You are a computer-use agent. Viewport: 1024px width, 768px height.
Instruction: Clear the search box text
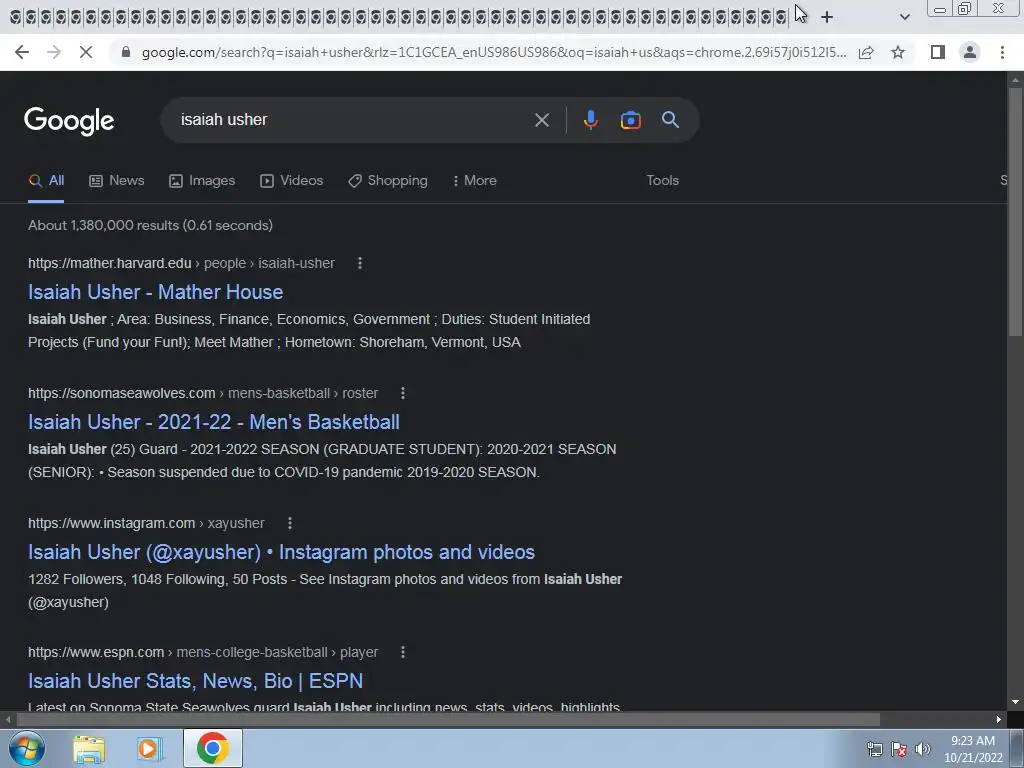click(541, 120)
